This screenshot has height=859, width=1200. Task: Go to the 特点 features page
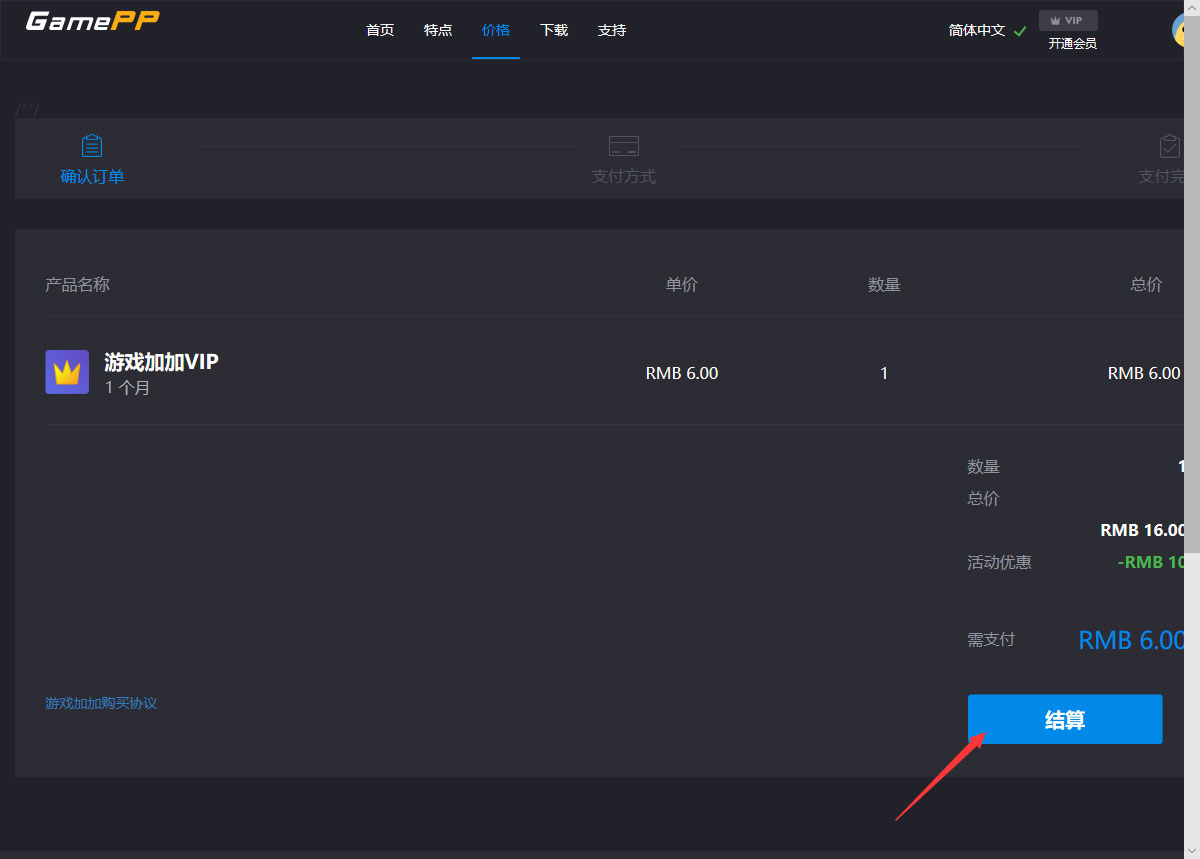pyautogui.click(x=438, y=30)
